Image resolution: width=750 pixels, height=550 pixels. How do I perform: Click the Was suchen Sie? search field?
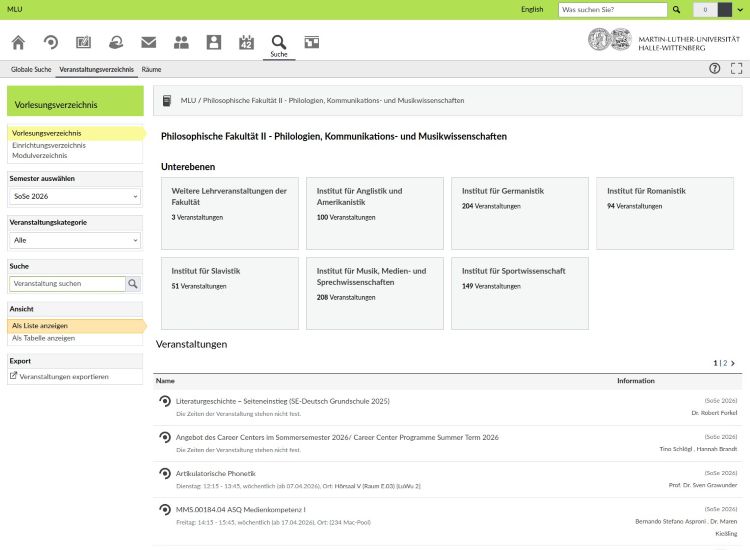click(x=612, y=10)
